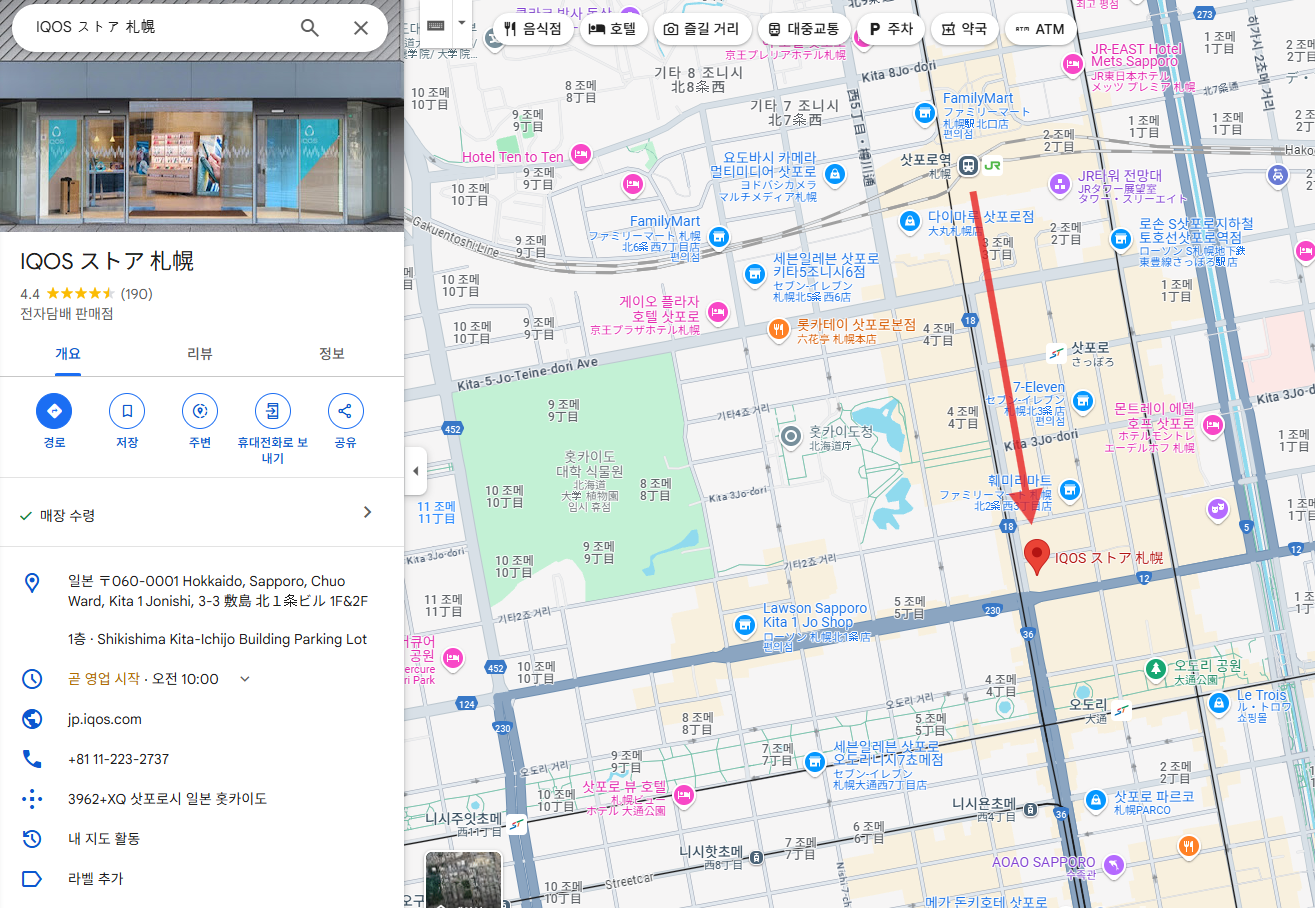Viewport: 1315px width, 908px height.
Task: Click the 삿포로 뷰 호텔 marker
Action: point(684,796)
